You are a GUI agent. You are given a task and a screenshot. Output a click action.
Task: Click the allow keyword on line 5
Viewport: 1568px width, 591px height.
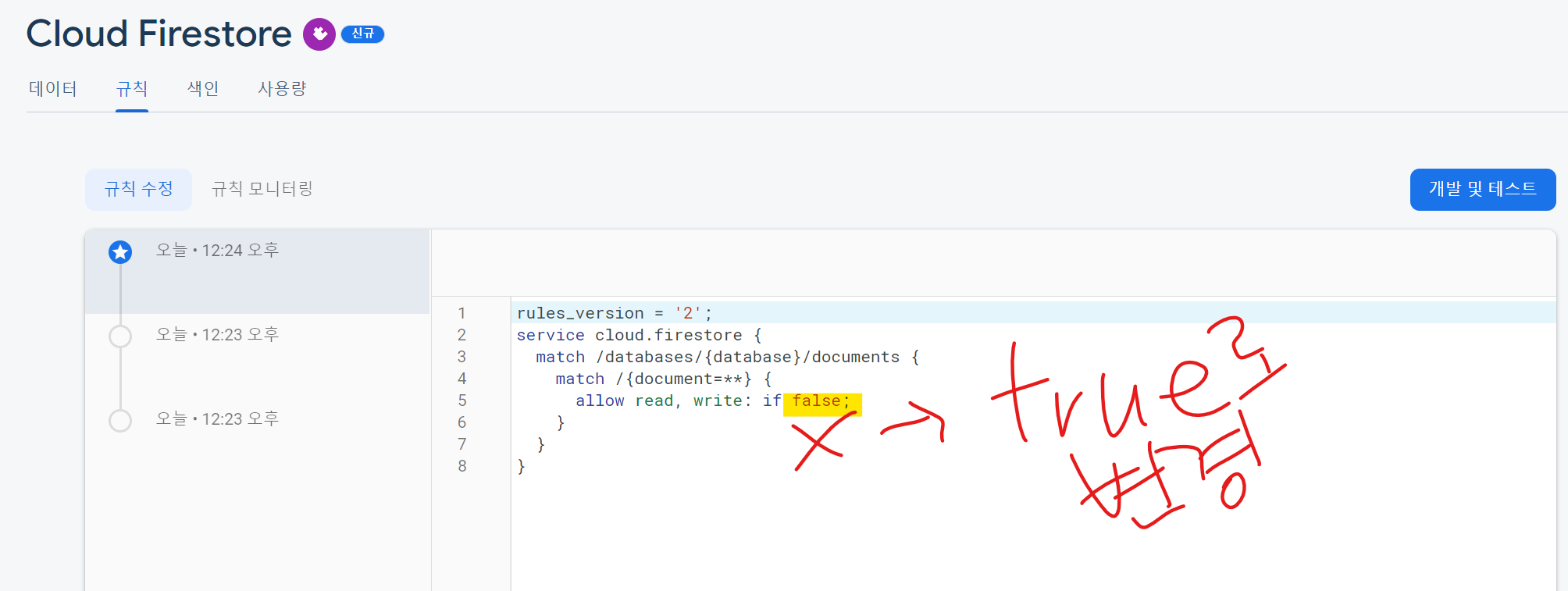(x=600, y=401)
